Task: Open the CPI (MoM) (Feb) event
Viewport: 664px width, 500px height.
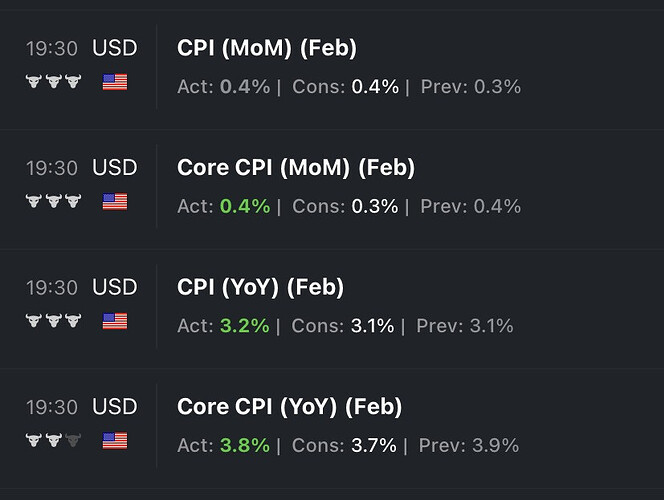Action: 266,48
